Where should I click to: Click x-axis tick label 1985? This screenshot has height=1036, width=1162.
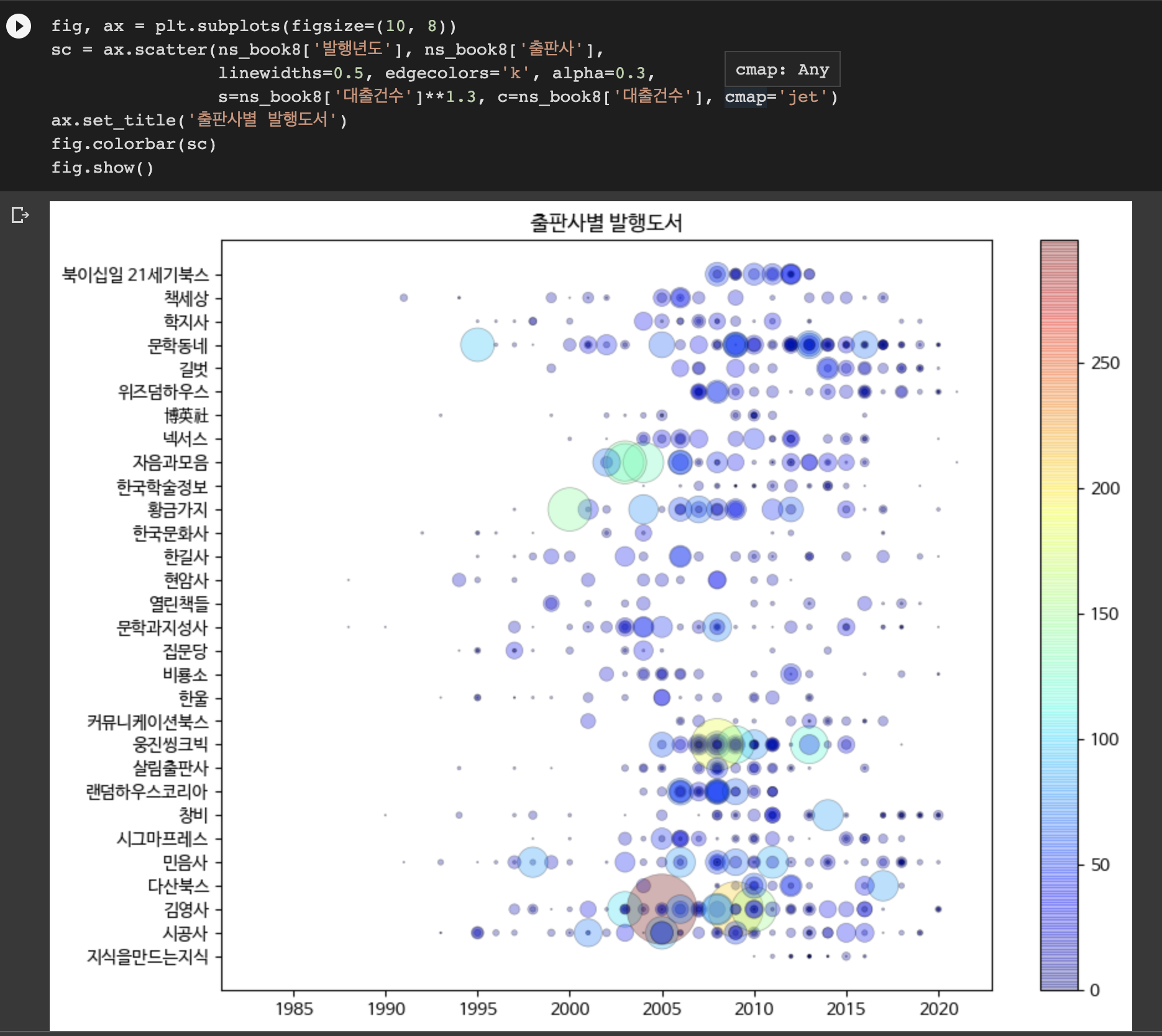[294, 1008]
